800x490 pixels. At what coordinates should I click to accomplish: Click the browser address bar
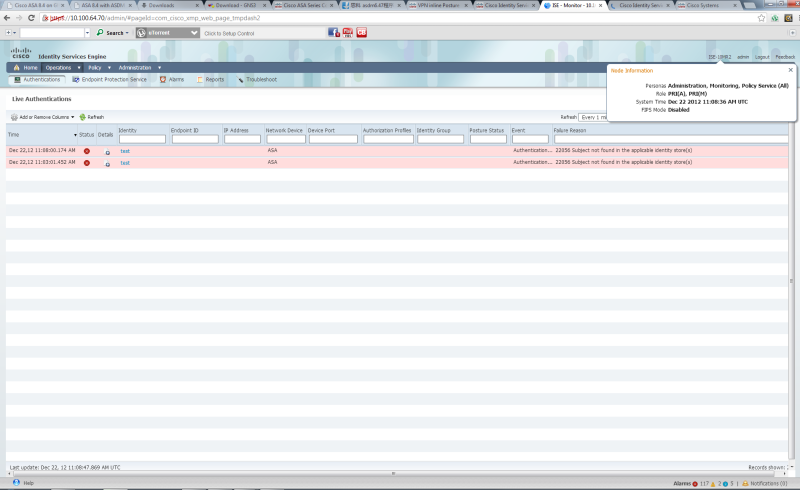(398, 18)
